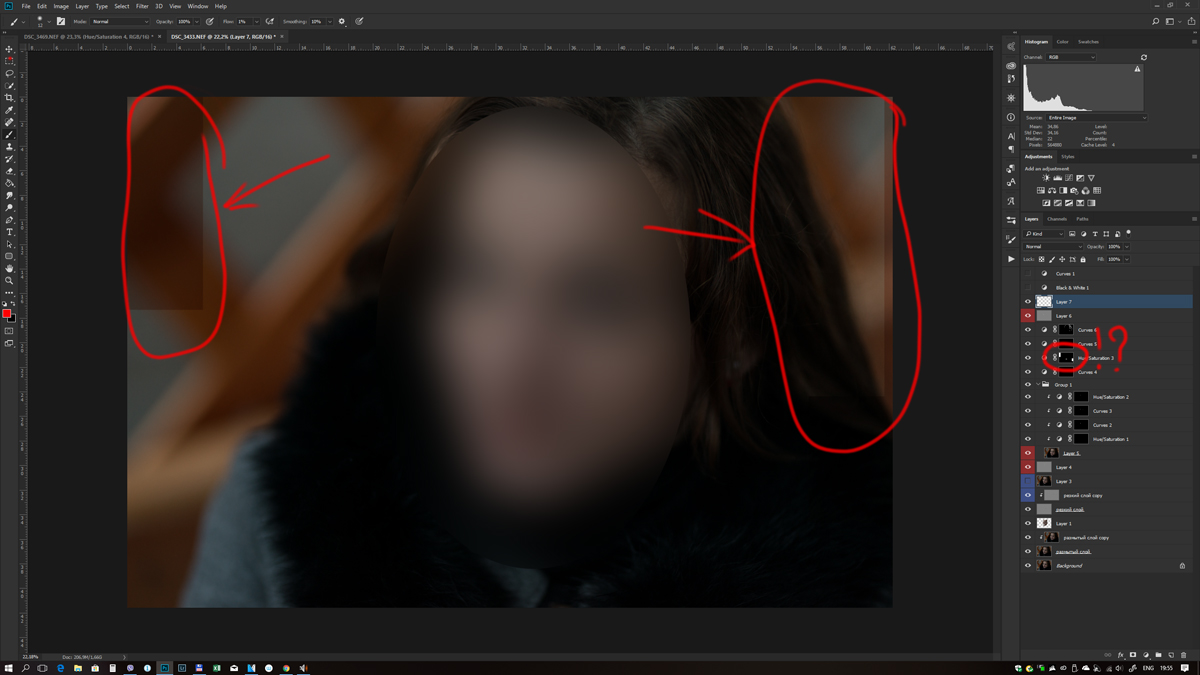This screenshot has width=1200, height=675.
Task: Select the Hand tool
Action: click(x=9, y=268)
